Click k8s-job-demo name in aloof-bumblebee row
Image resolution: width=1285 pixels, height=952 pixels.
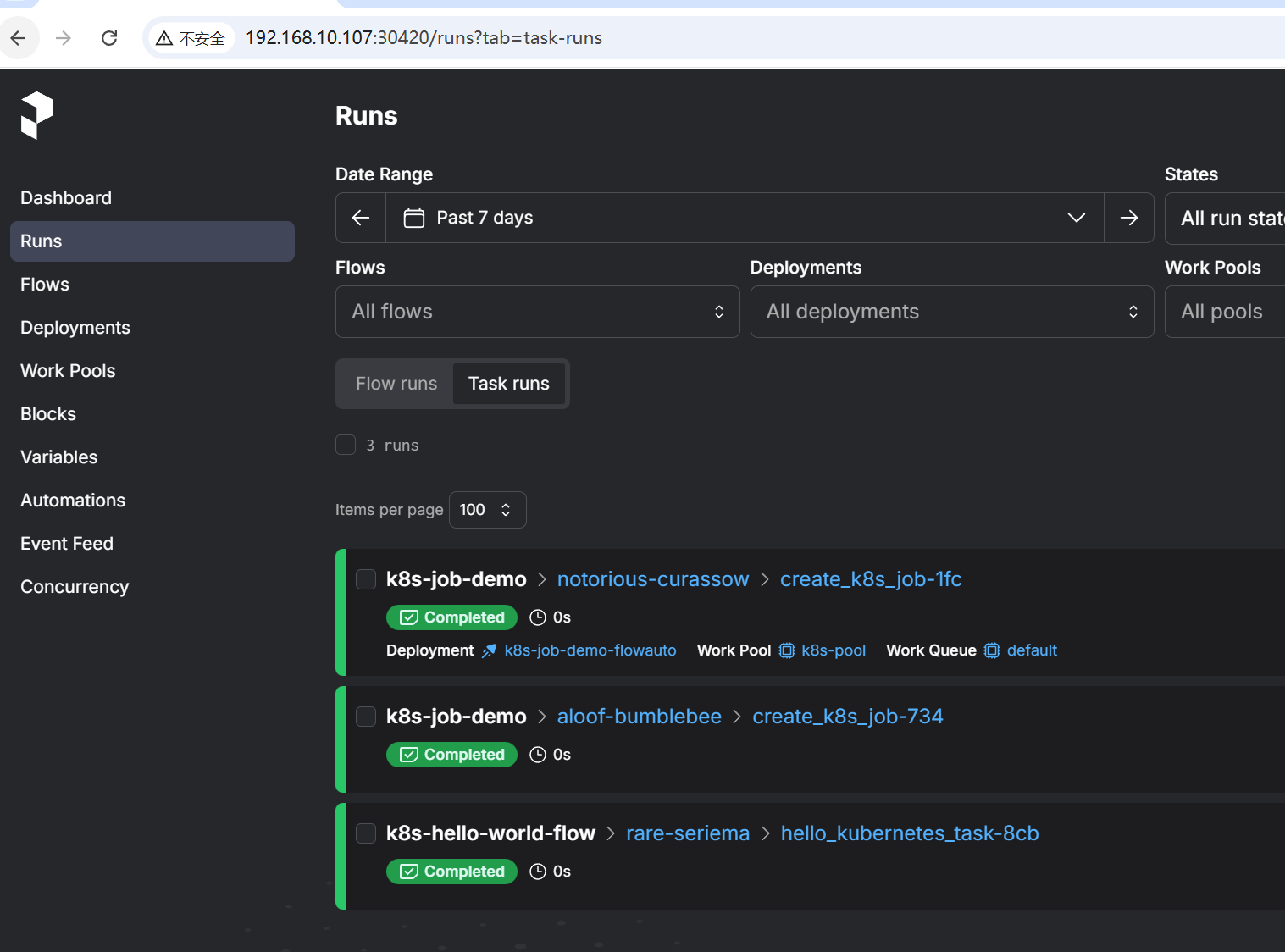457,717
